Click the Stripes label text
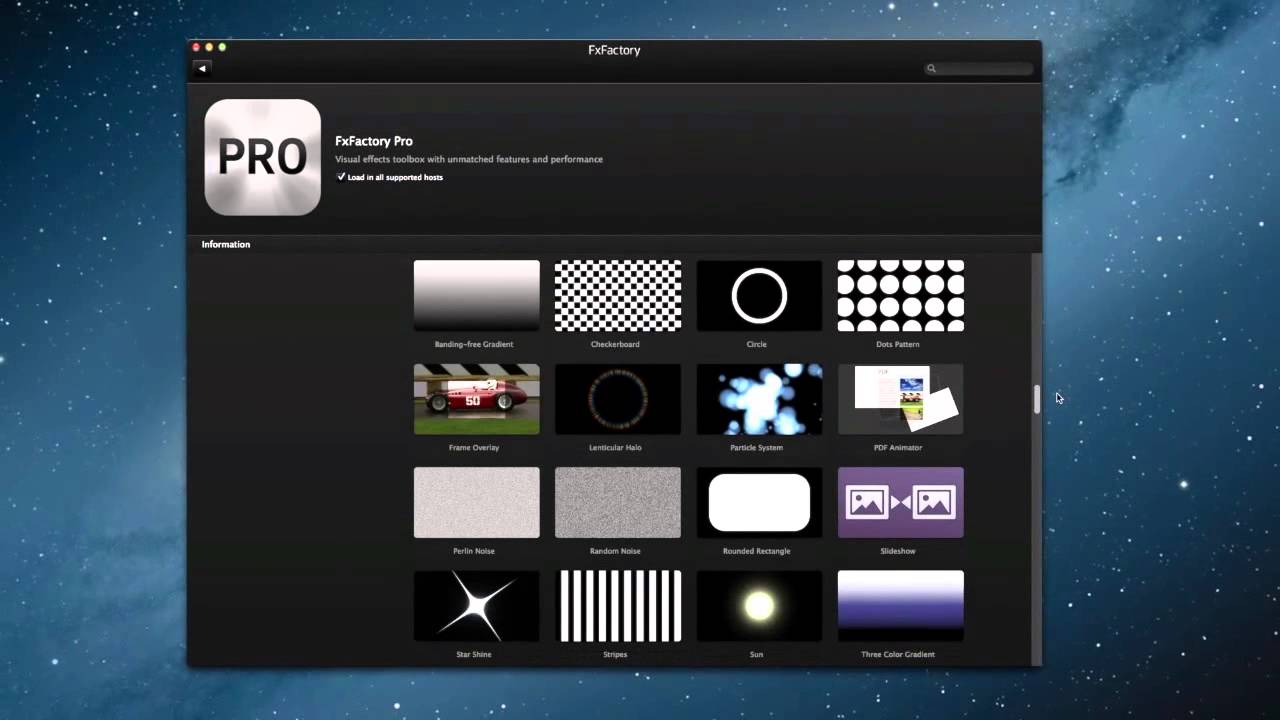Viewport: 1280px width, 720px height. [615, 655]
